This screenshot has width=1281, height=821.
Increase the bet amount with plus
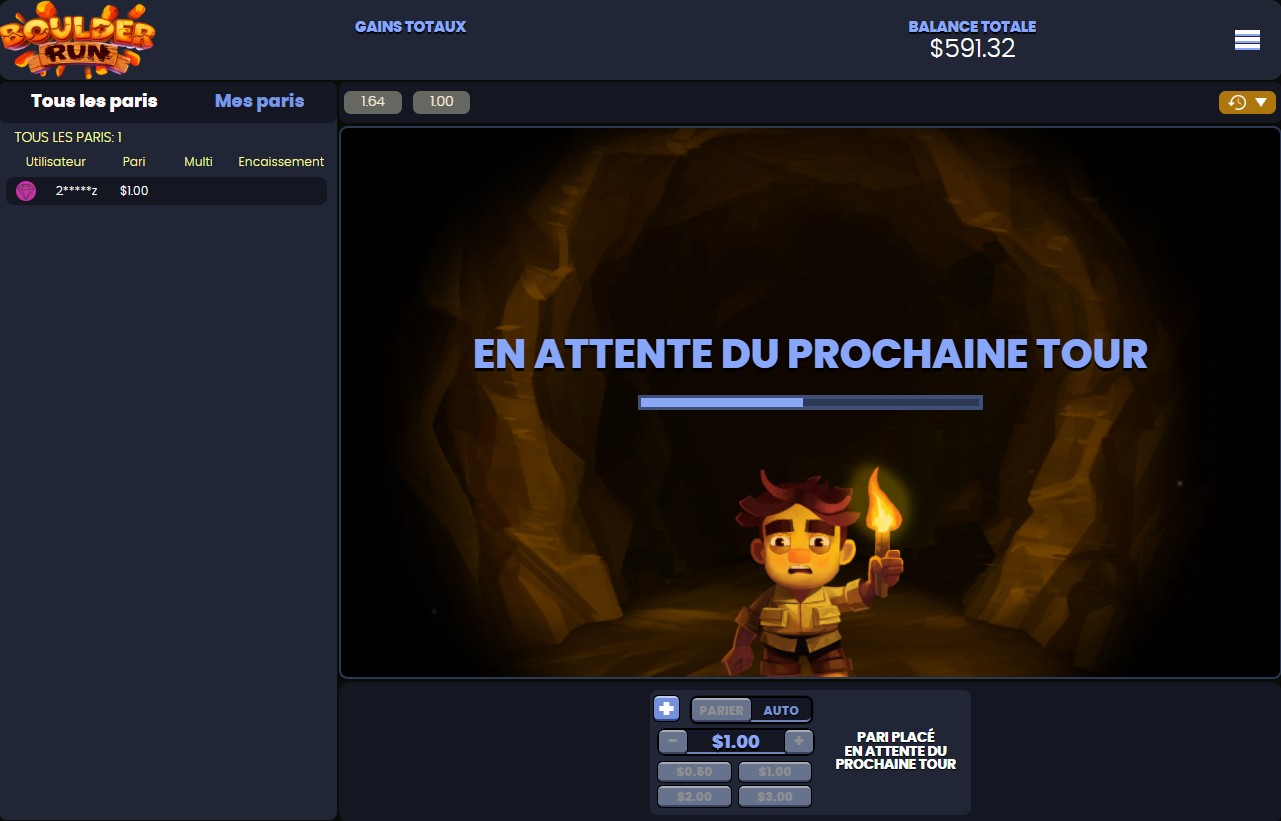click(x=798, y=741)
